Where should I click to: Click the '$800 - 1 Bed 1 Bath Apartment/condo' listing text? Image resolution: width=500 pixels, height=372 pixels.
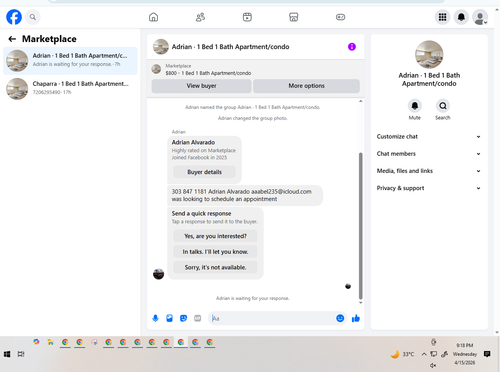tap(208, 73)
